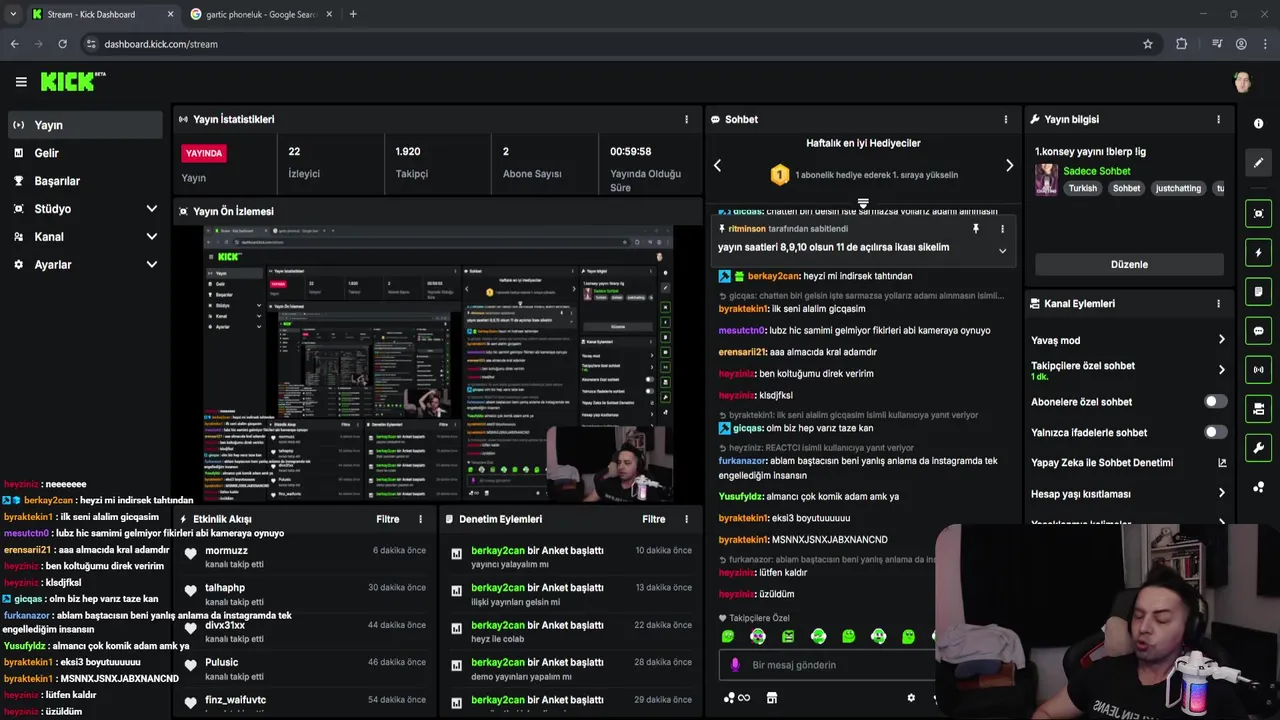This screenshot has height=720, width=1280.
Task: Select Başarılar in left sidebar
Action: click(85, 181)
